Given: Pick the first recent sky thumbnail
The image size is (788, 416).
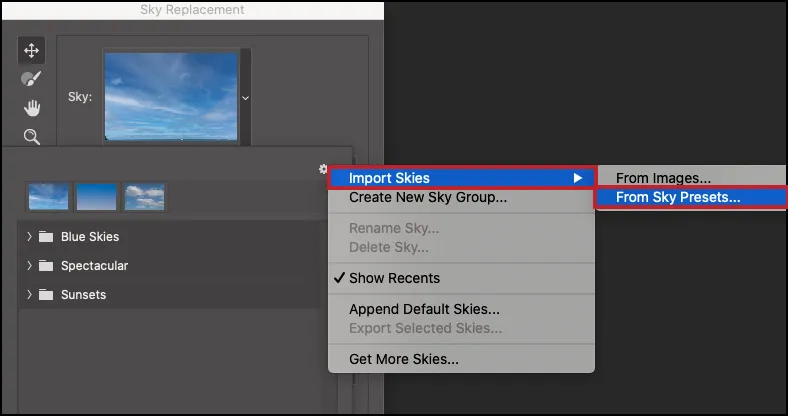Looking at the screenshot, I should (x=49, y=196).
